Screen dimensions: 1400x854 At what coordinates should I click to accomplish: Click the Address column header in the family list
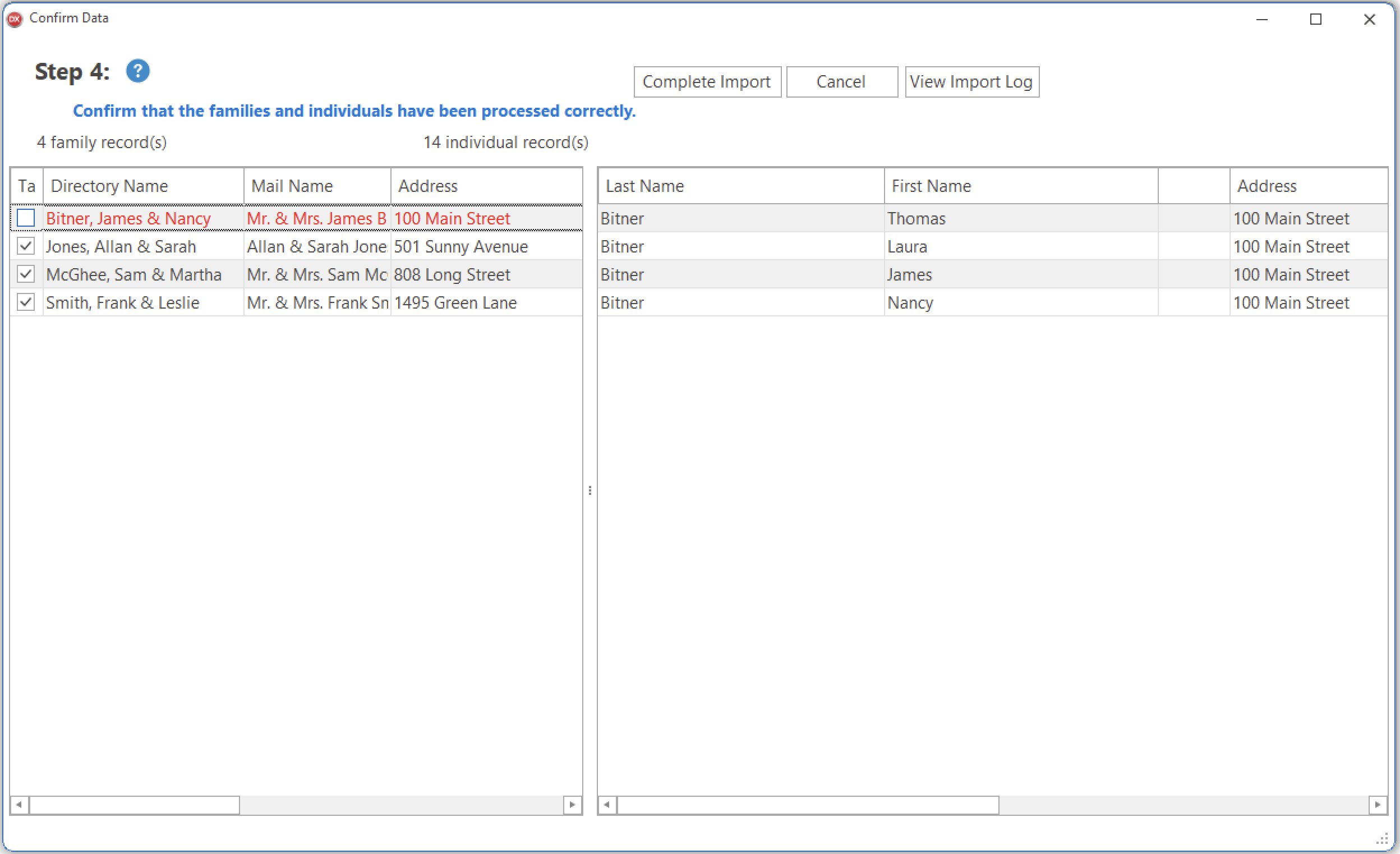429,185
